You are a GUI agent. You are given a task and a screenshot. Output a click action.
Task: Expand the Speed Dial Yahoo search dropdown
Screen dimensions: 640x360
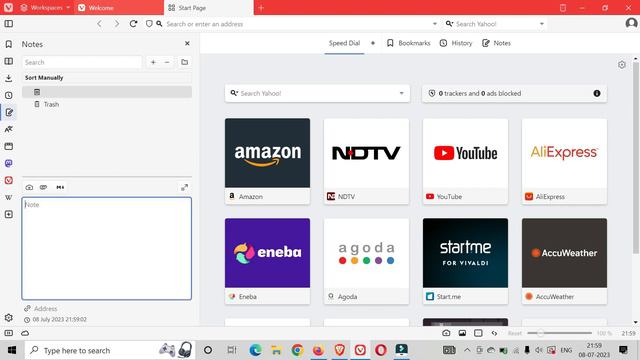point(402,93)
